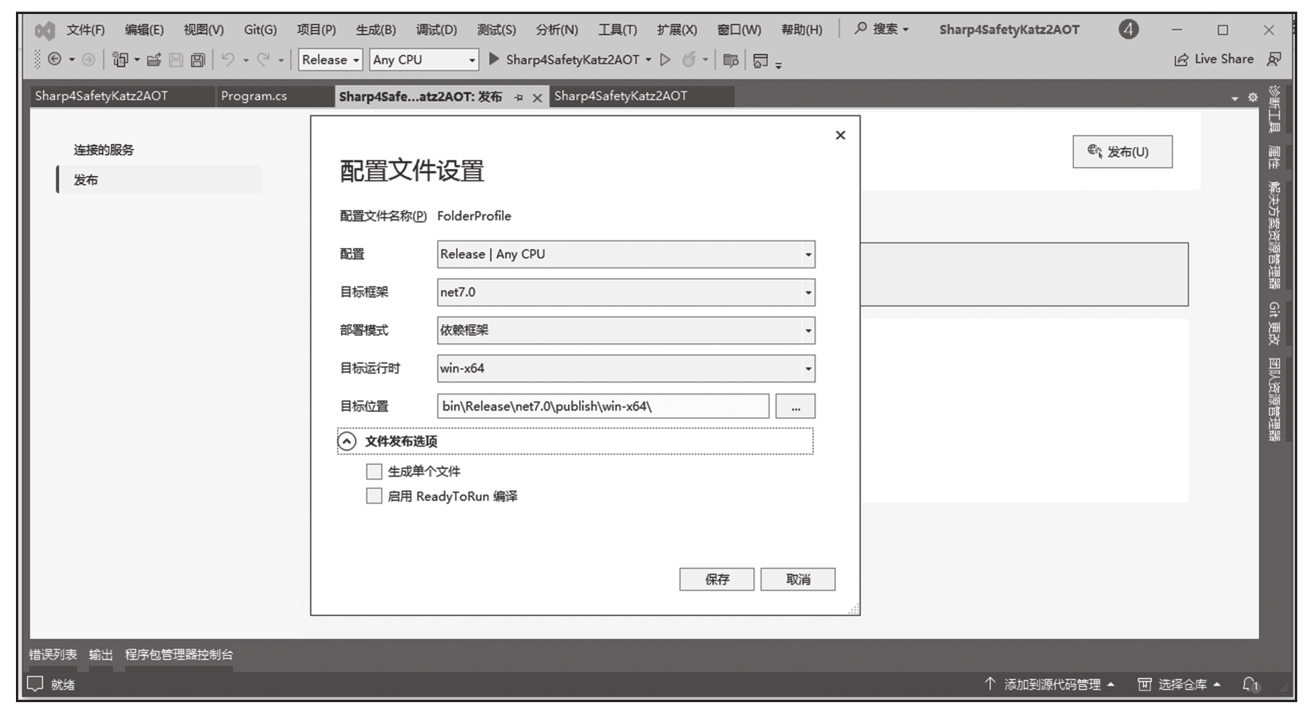Image resolution: width=1313 pixels, height=713 pixels.
Task: Click the 保存 button in dialog
Action: (717, 579)
